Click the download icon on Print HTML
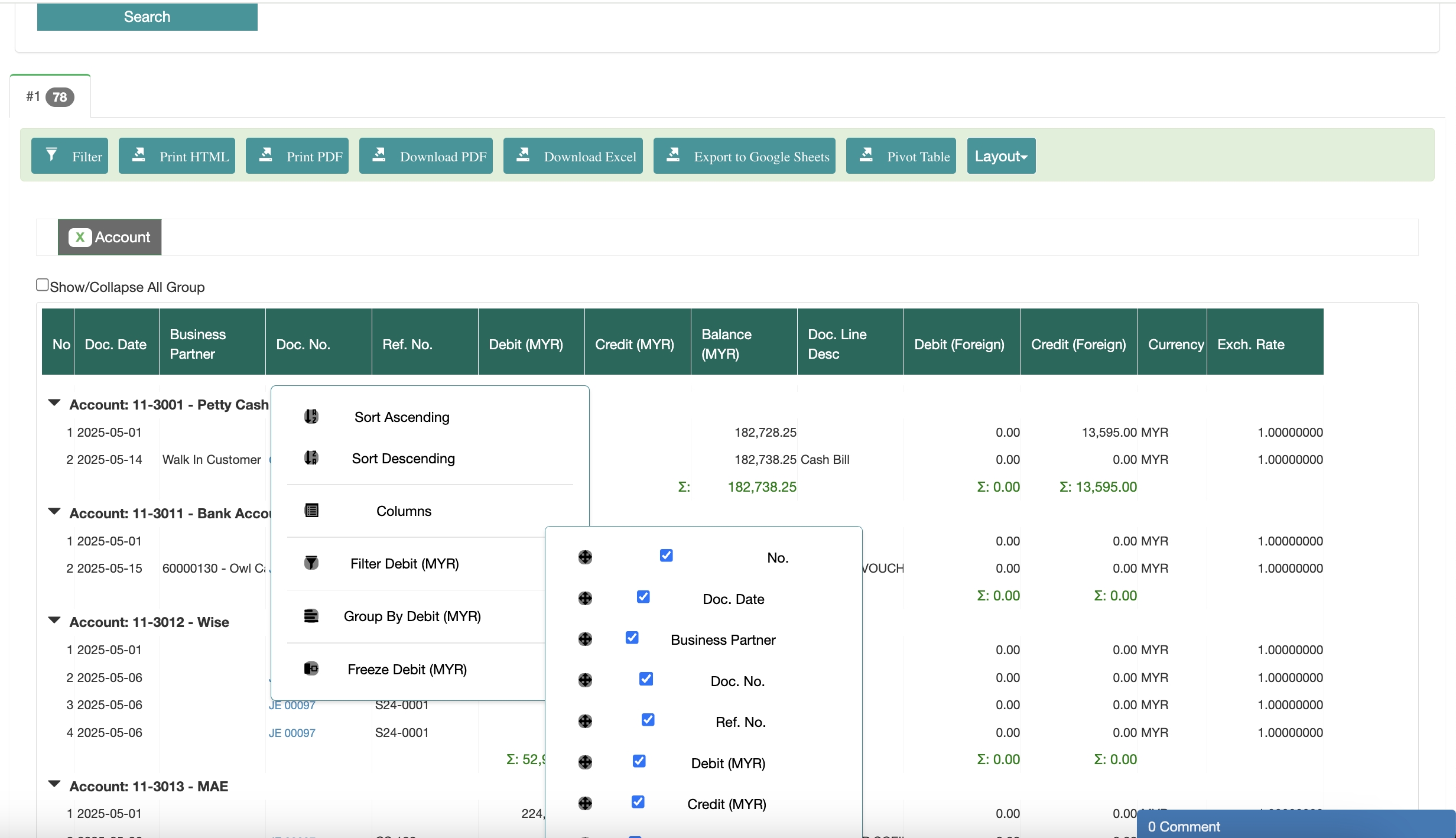 (138, 155)
